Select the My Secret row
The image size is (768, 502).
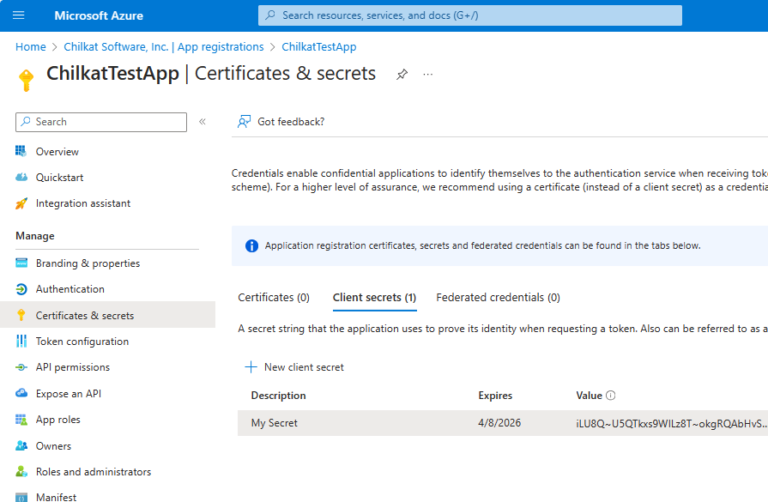click(x=274, y=423)
